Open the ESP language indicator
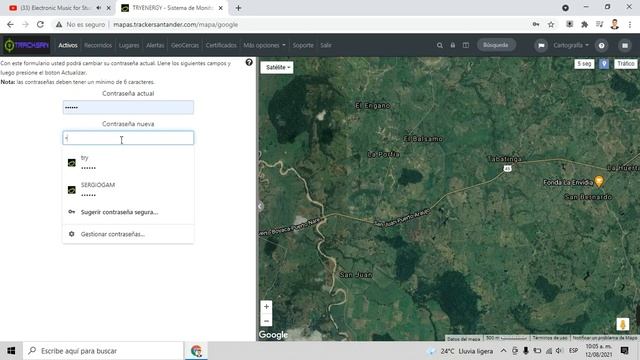Image resolution: width=640 pixels, height=360 pixels. [573, 351]
